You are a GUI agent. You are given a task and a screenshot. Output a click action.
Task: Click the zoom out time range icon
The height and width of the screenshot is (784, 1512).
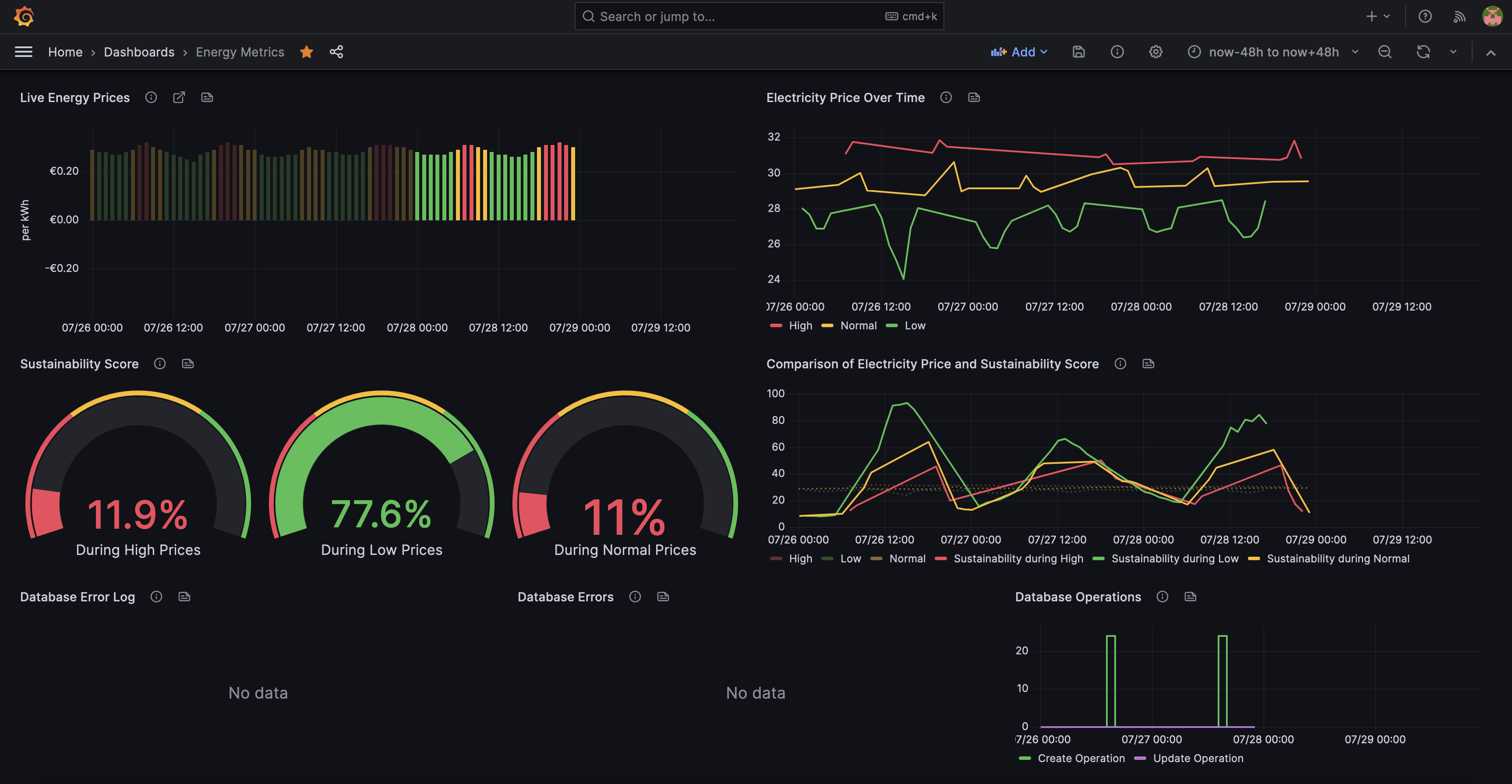(1385, 52)
